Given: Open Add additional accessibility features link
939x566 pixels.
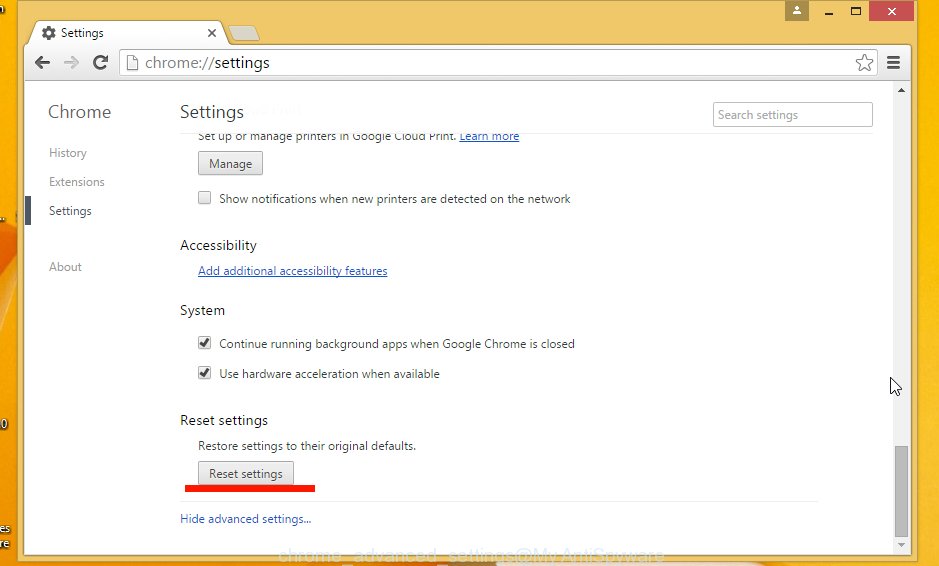Looking at the screenshot, I should point(293,271).
